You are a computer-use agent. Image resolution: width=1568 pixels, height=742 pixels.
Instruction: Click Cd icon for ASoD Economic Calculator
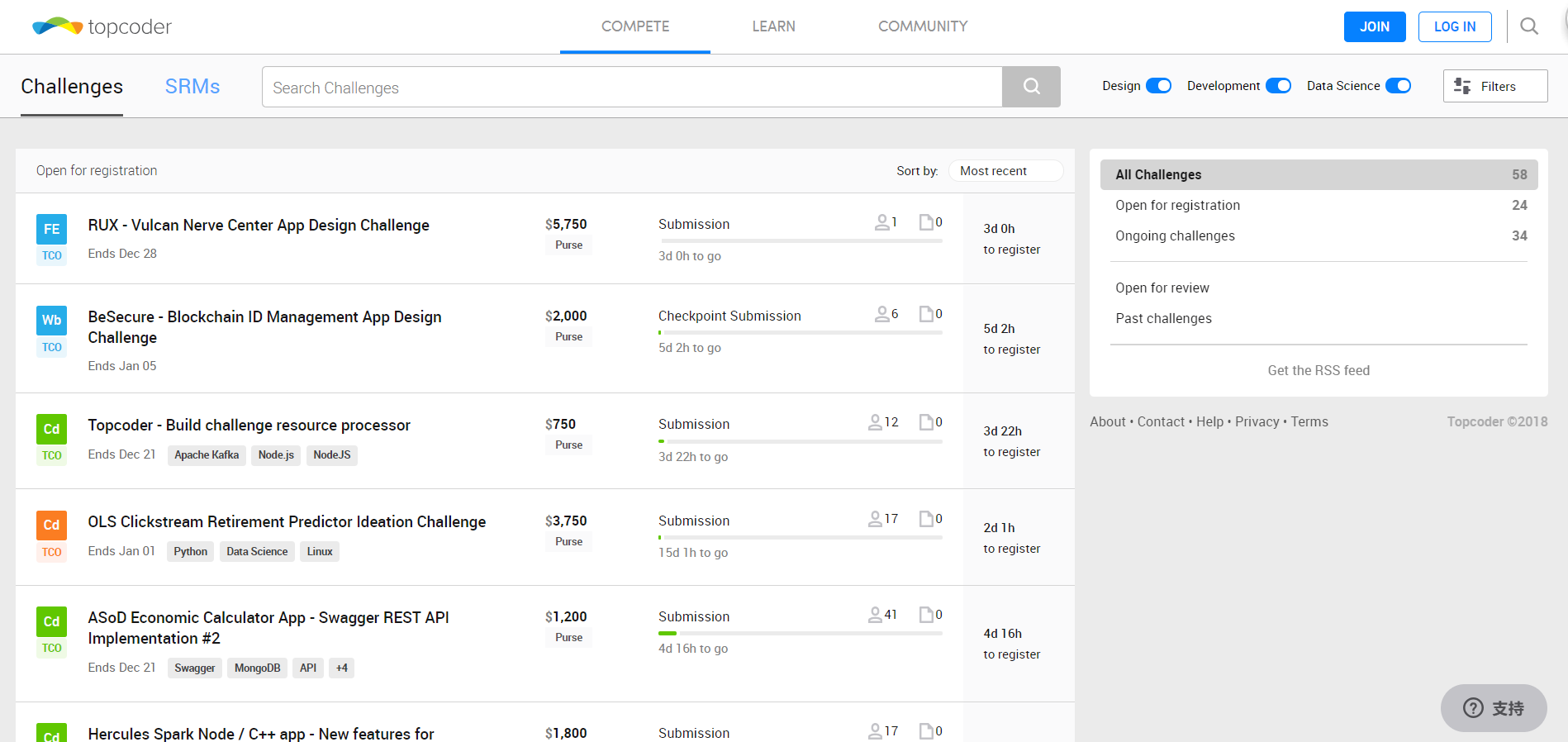click(51, 621)
